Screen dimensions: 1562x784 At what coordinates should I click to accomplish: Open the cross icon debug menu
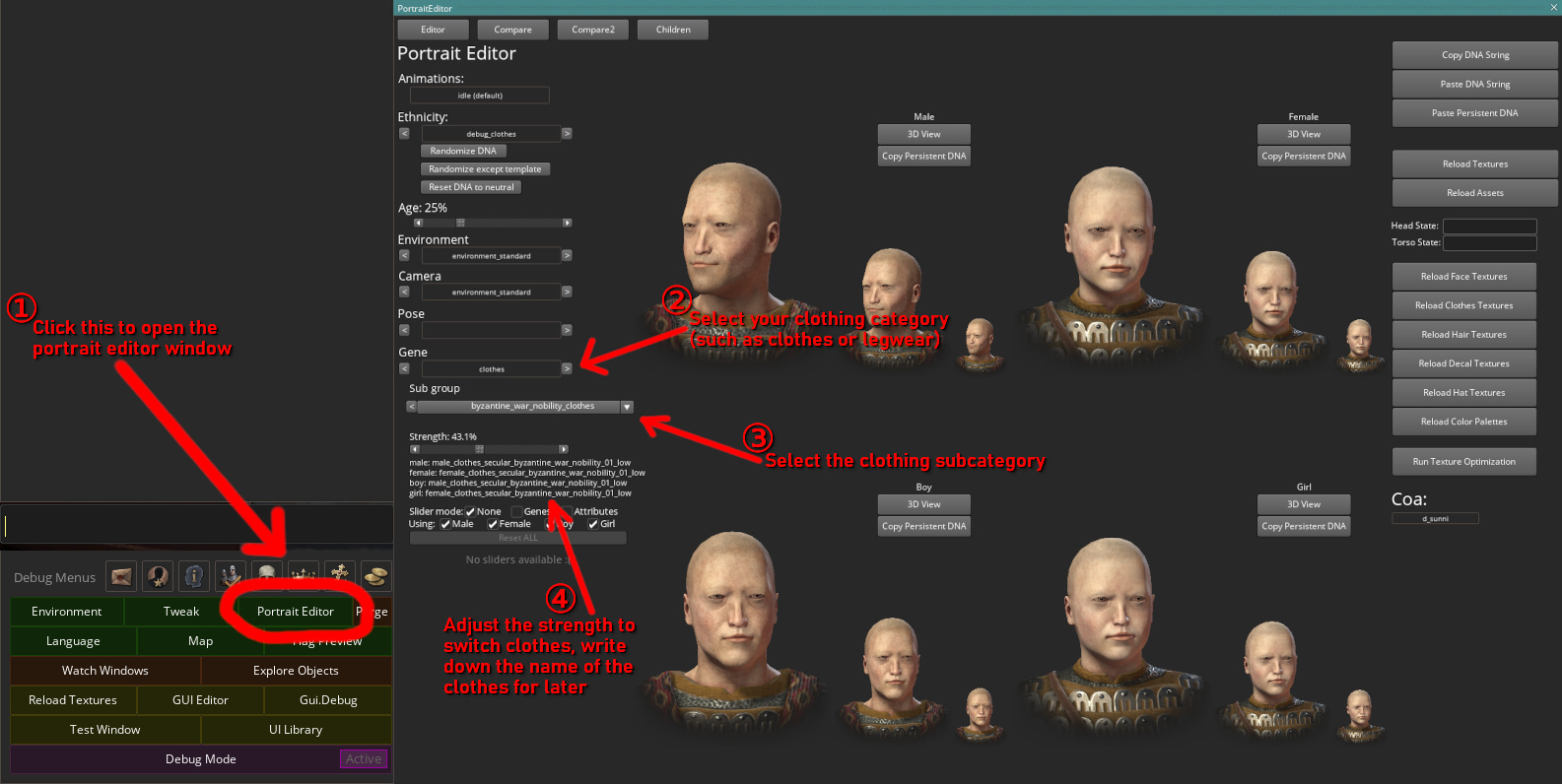[x=340, y=576]
